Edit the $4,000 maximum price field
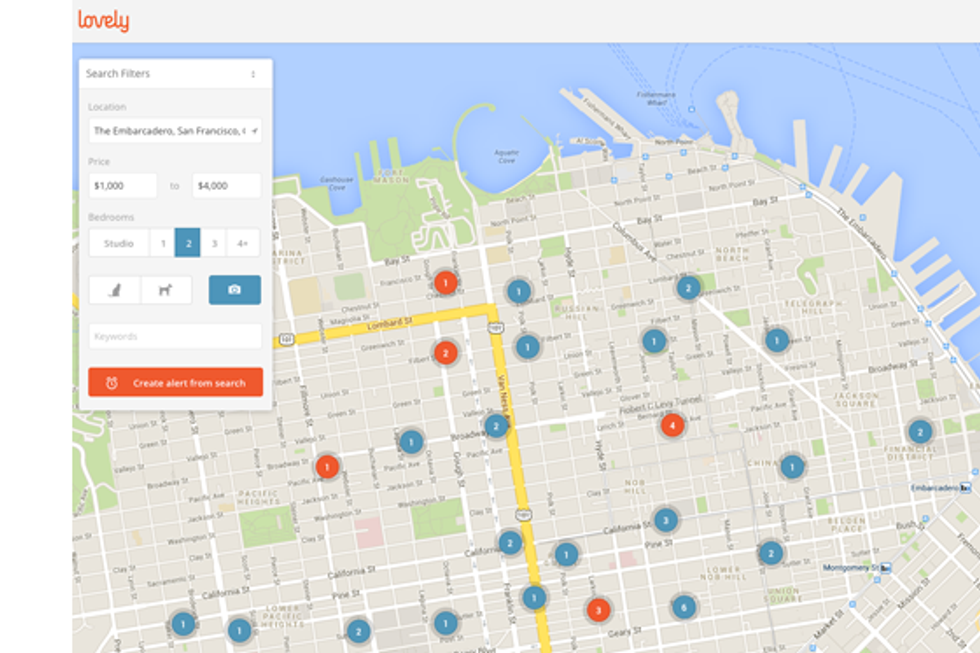 point(226,186)
